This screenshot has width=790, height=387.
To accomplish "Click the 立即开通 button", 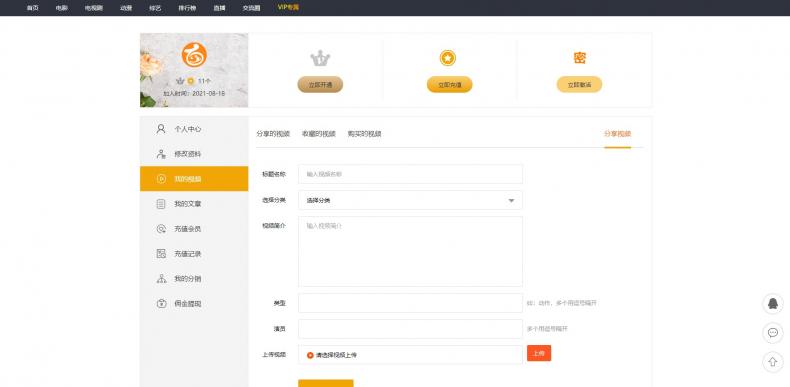I will coord(320,85).
